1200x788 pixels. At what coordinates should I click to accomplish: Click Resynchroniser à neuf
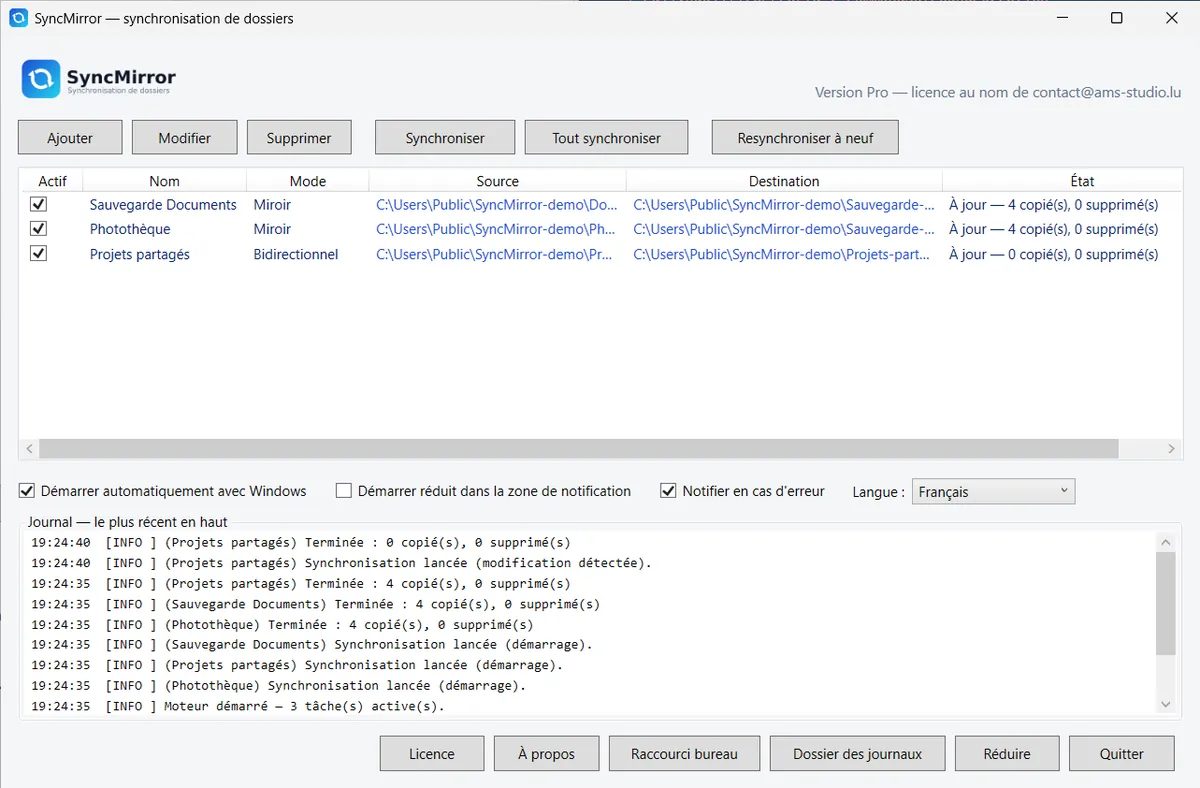(805, 138)
